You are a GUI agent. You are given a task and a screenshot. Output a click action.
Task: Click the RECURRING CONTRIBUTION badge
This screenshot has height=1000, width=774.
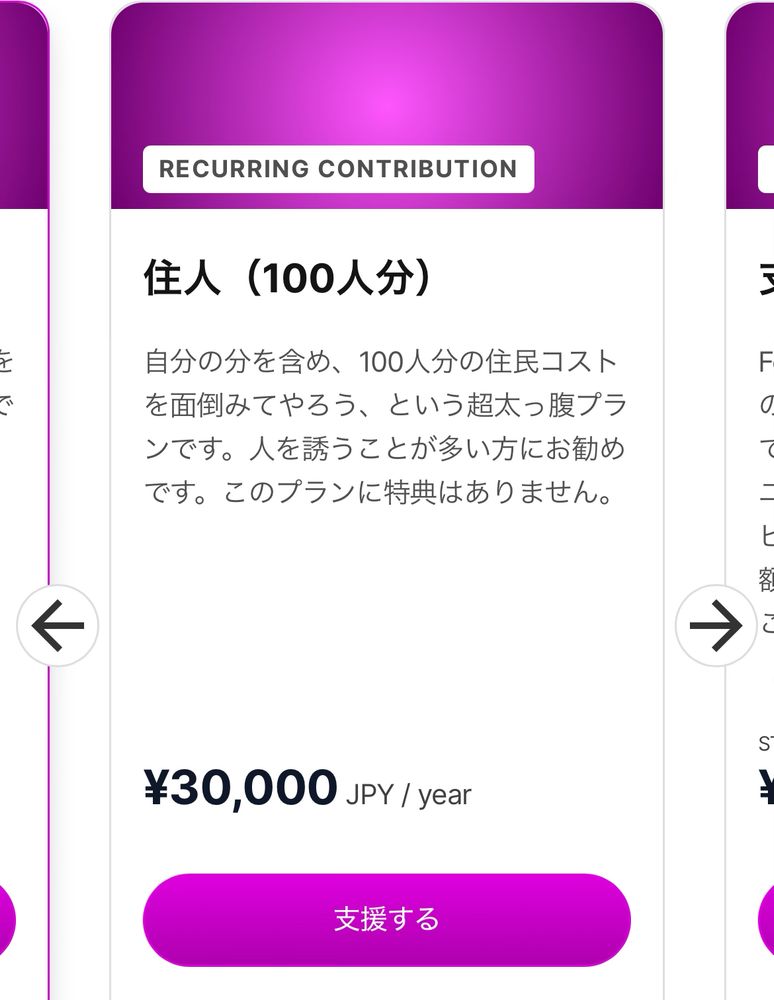pos(339,169)
